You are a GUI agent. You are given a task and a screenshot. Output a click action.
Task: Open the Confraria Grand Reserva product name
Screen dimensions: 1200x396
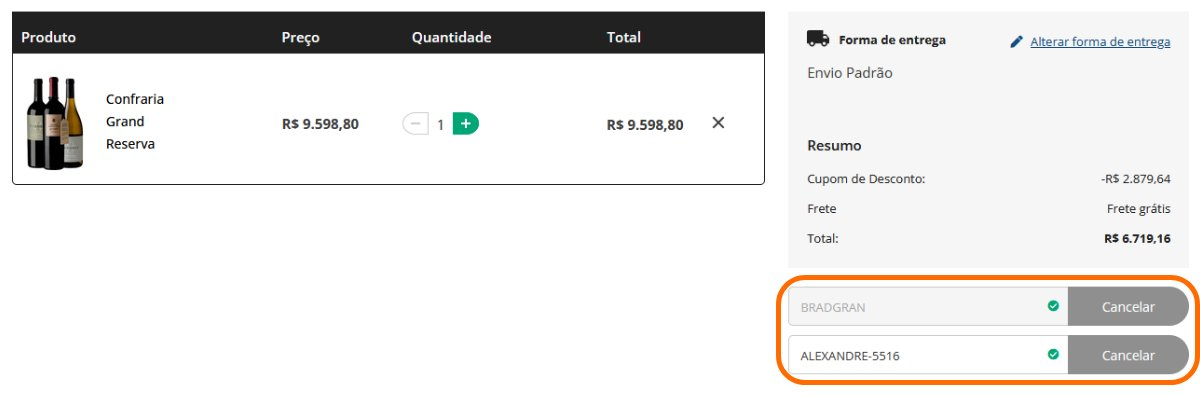[135, 122]
